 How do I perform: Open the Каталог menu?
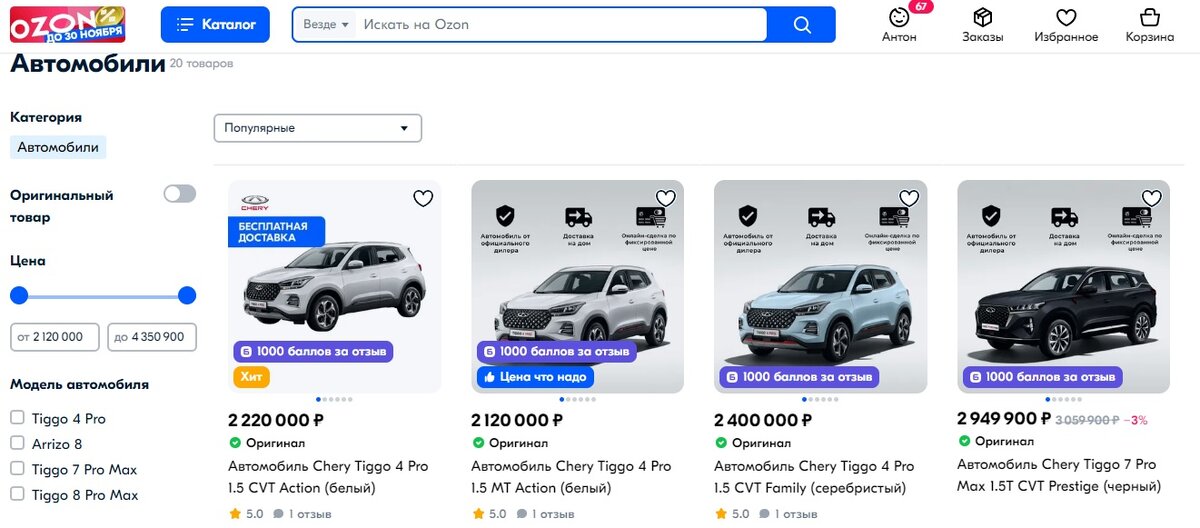pos(215,25)
